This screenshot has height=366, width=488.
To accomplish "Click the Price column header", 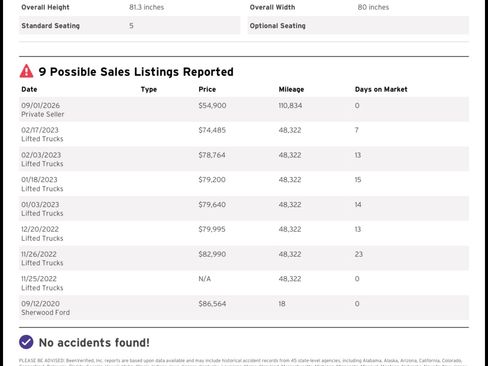I will point(207,89).
